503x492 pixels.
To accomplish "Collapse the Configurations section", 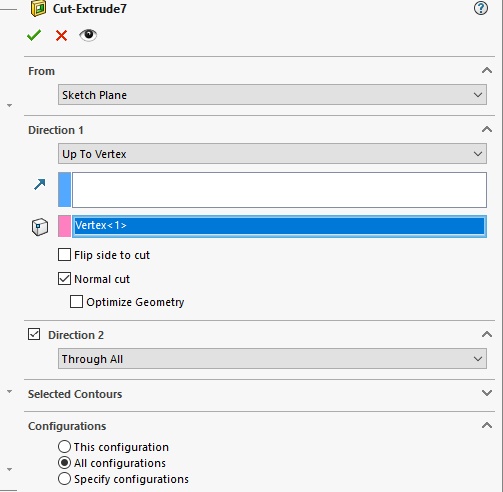I will coord(487,425).
